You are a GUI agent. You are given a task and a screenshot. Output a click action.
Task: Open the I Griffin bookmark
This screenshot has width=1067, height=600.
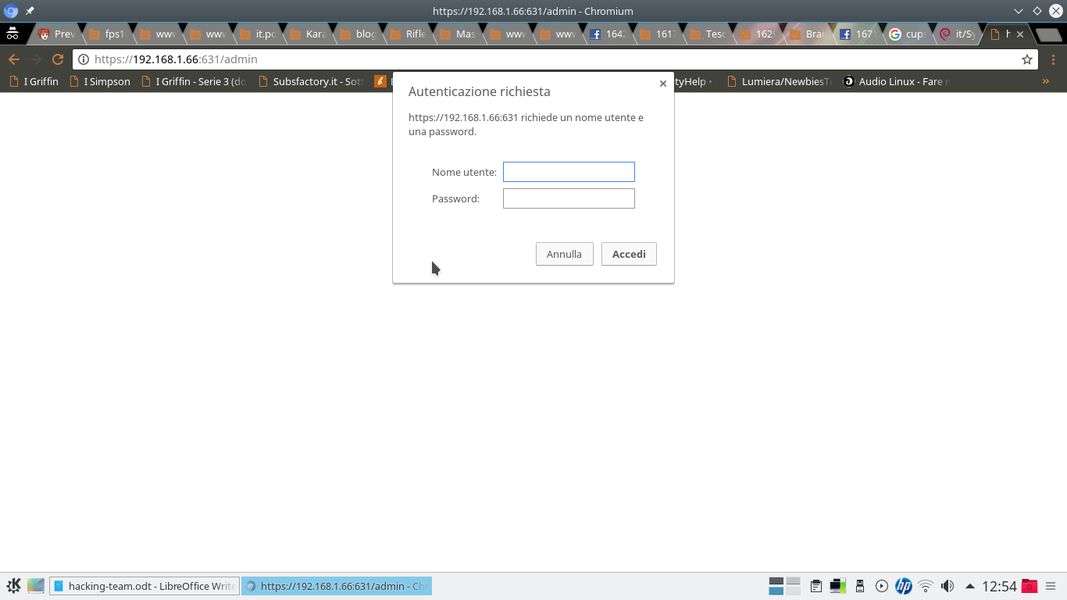click(34, 81)
